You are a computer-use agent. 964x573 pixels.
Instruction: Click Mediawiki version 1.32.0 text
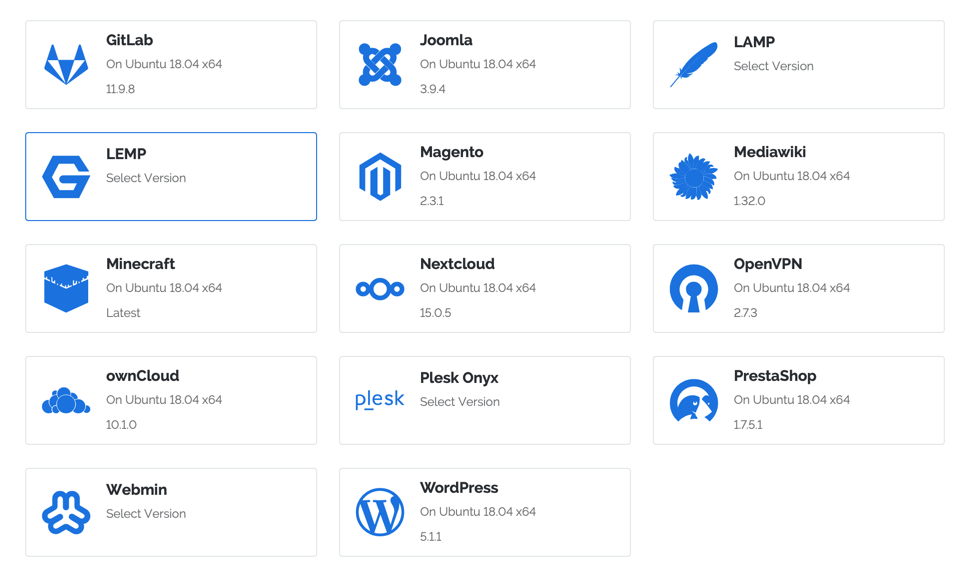749,201
